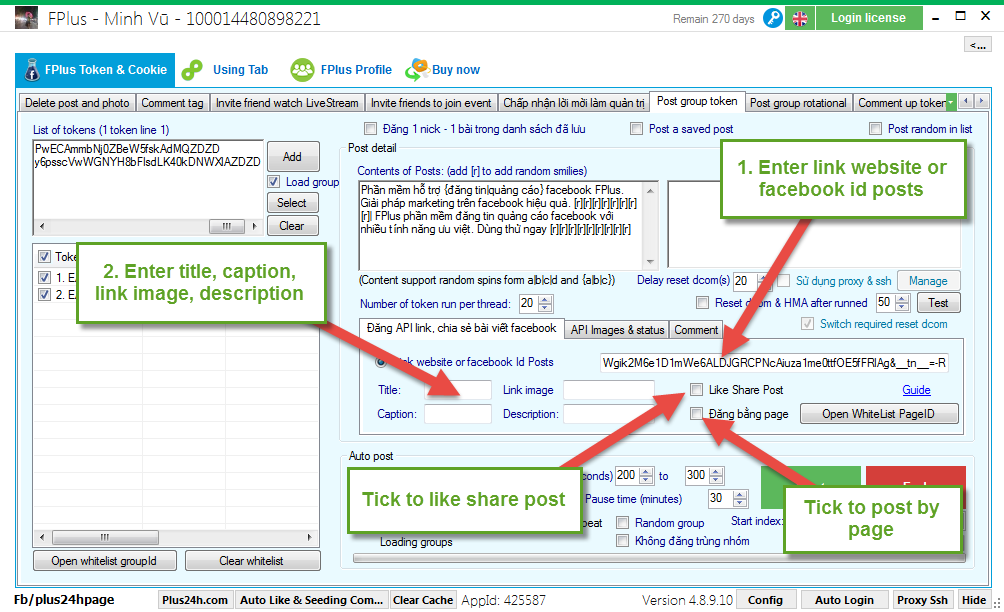Click the Plus24h.com button in status bar

(195, 600)
